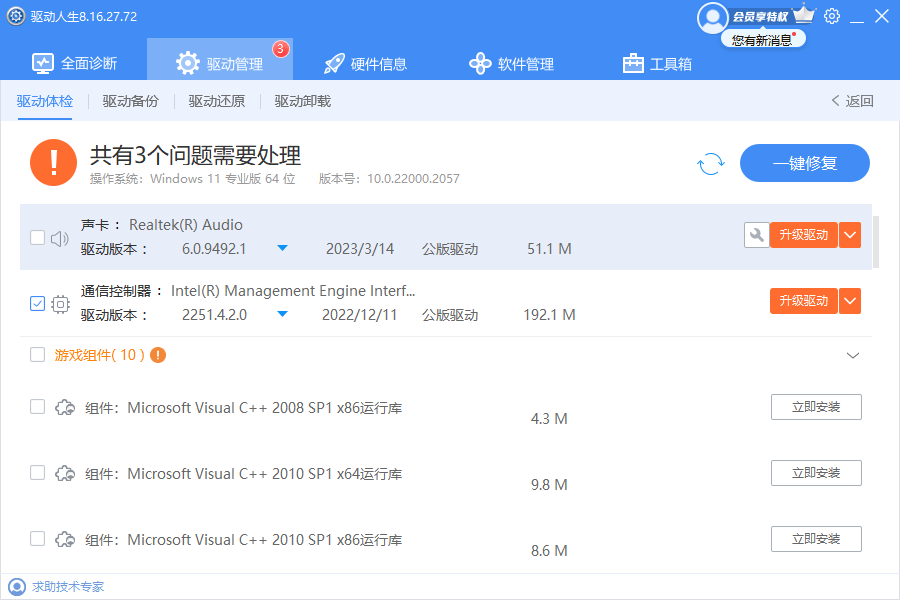The height and width of the screenshot is (600, 900).
Task: Click the orange warning exclamation icon
Action: [x=53, y=162]
